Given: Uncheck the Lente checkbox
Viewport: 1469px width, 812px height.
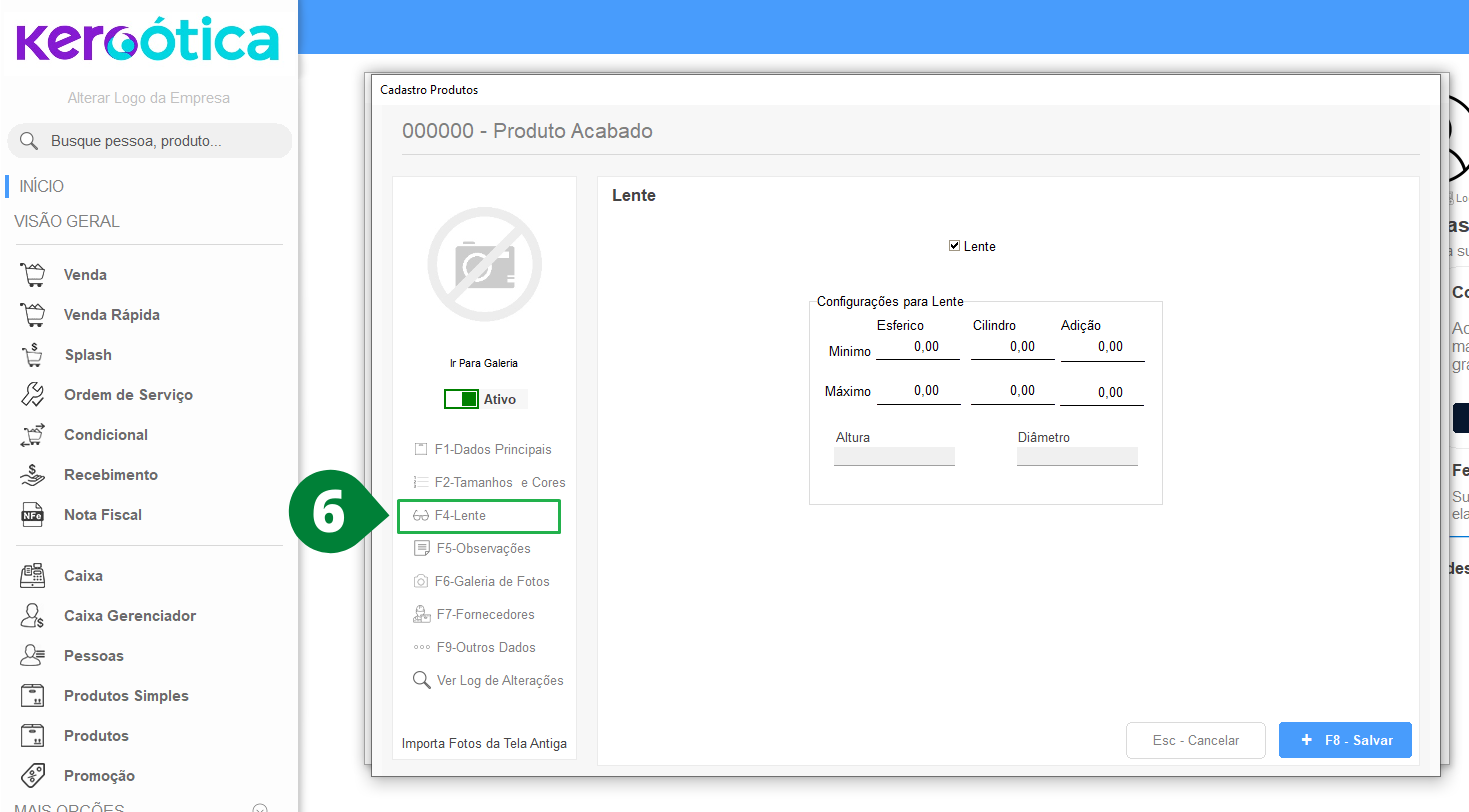Looking at the screenshot, I should coord(955,246).
